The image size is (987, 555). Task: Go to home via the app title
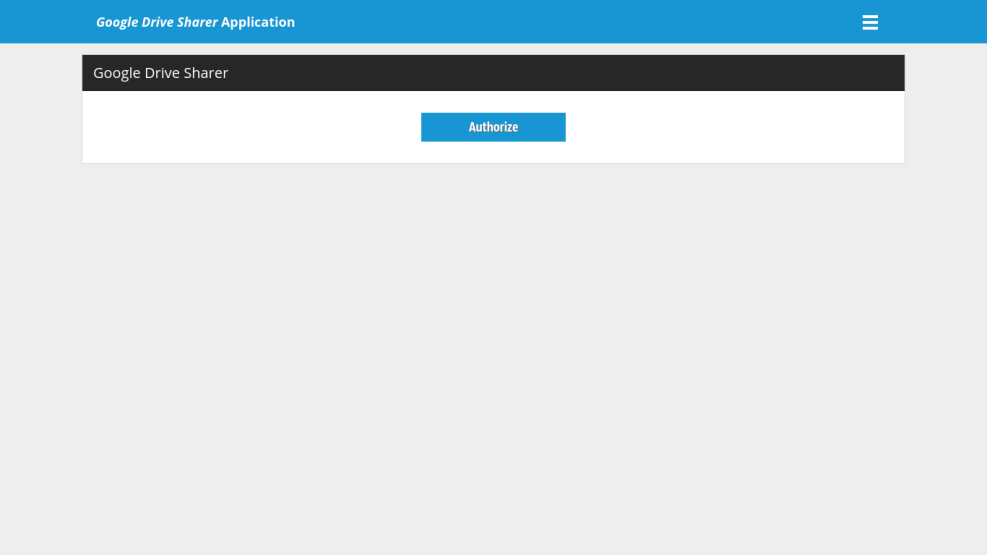[195, 22]
